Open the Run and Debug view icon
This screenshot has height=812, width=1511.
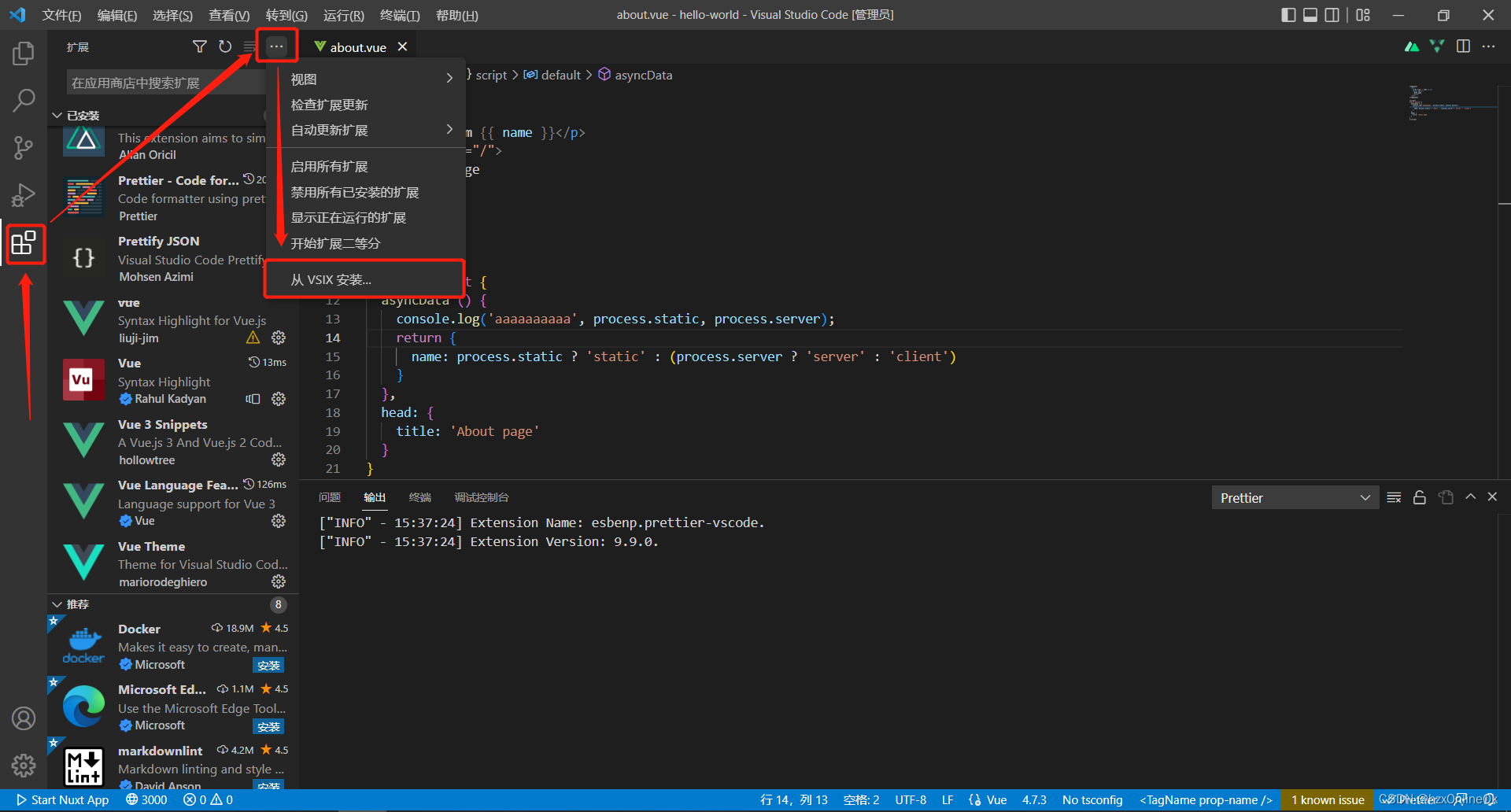click(x=24, y=194)
